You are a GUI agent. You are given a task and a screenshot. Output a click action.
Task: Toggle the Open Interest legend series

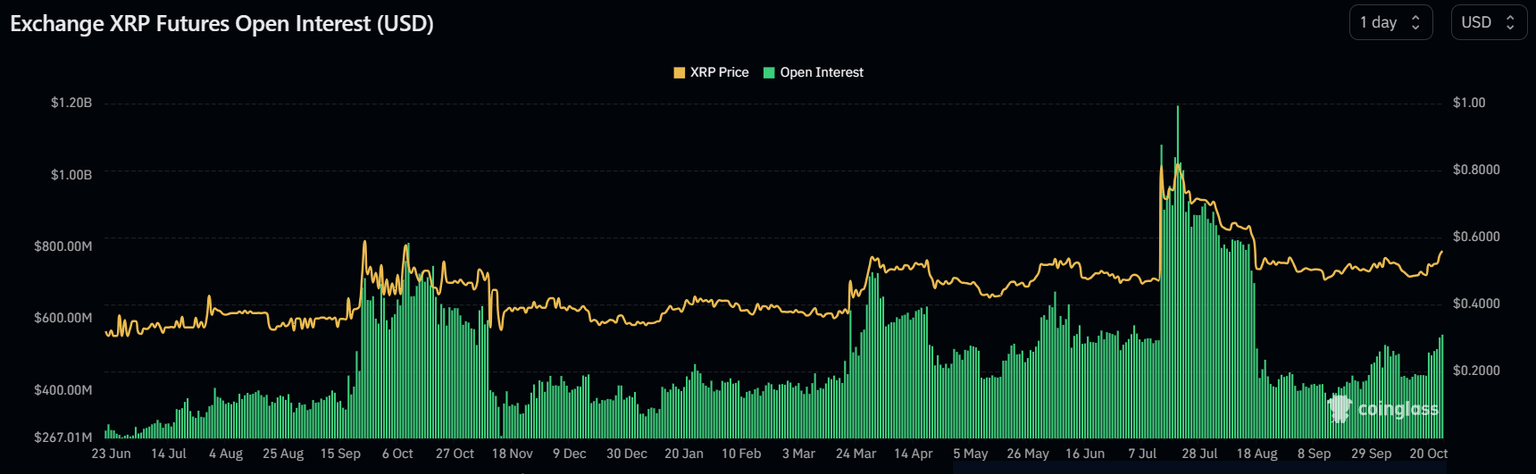[813, 72]
